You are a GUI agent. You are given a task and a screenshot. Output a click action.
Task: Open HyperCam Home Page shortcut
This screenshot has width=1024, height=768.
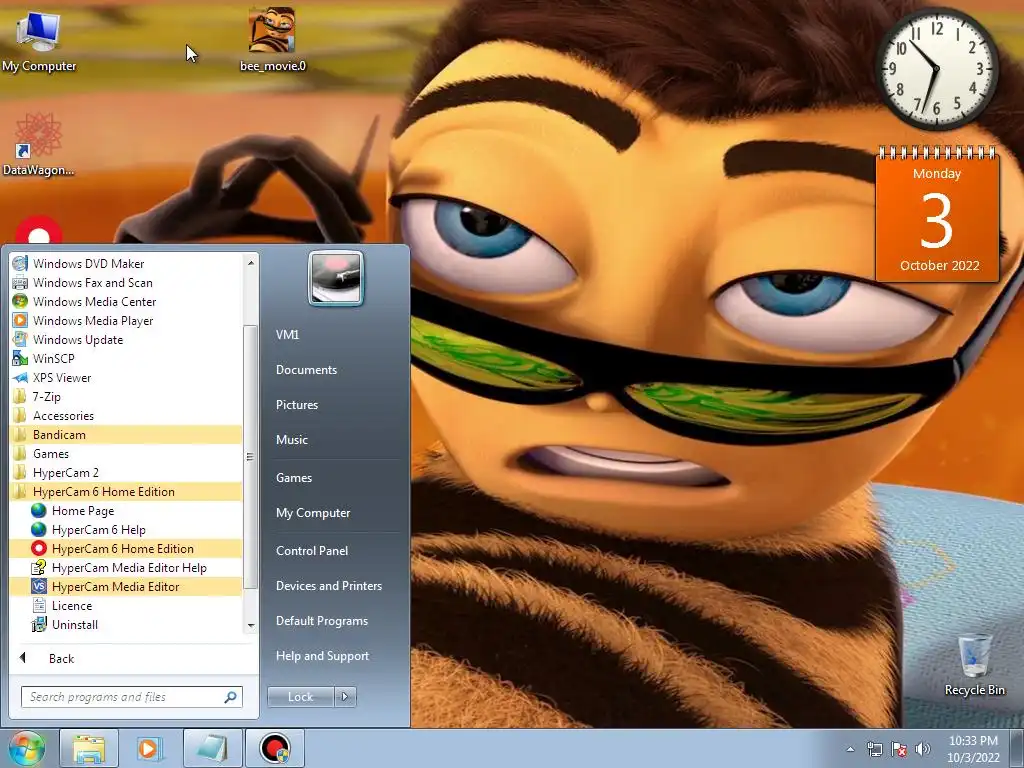point(125,511)
